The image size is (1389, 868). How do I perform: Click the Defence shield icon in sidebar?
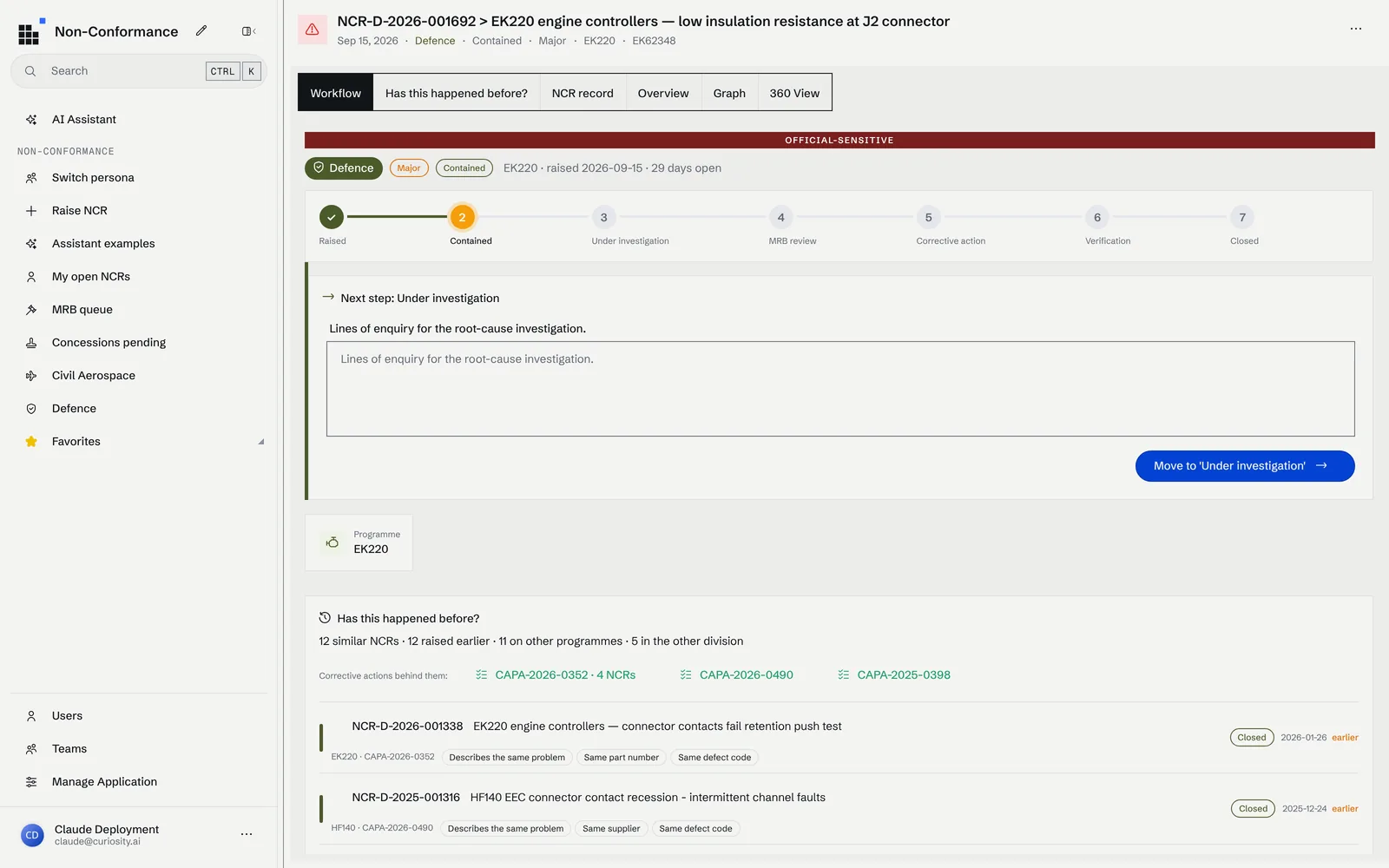pyautogui.click(x=31, y=409)
